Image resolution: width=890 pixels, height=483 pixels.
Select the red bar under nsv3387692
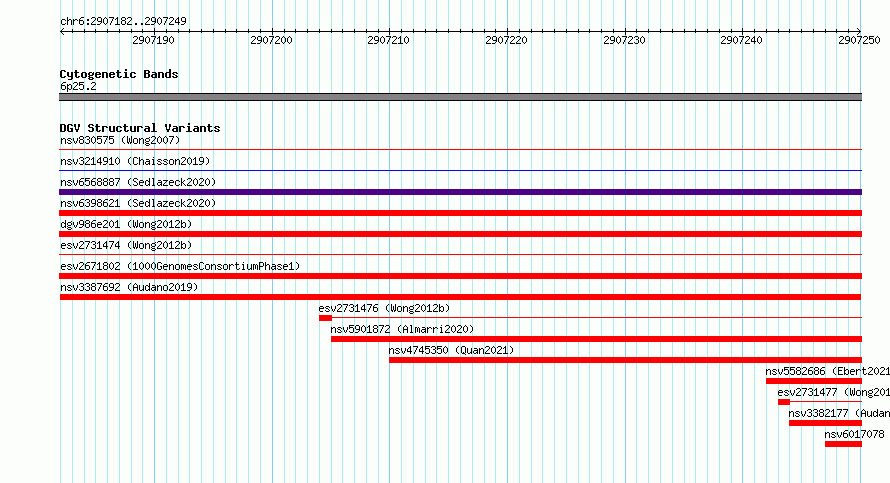[460, 297]
